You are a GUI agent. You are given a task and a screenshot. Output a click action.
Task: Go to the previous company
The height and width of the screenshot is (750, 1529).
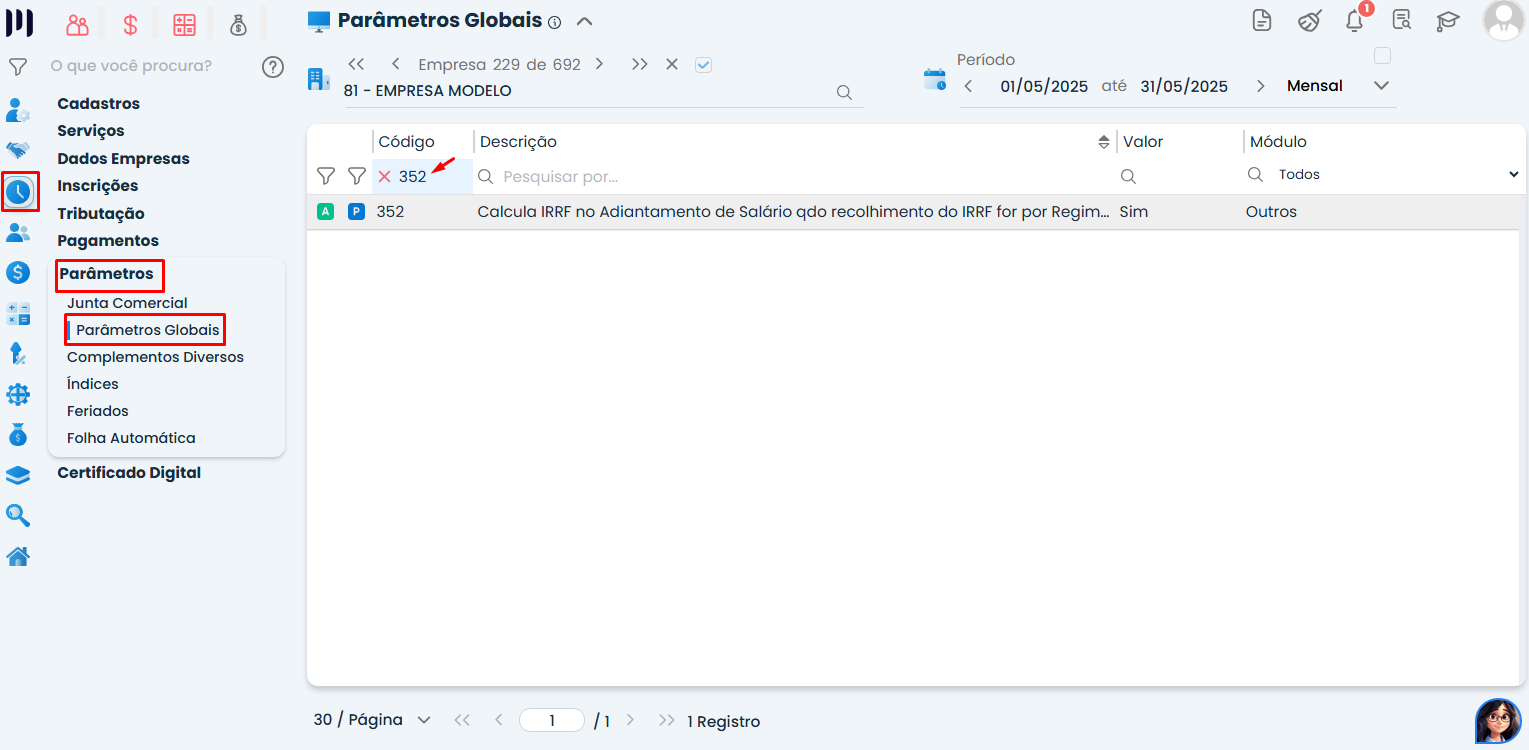[x=396, y=64]
